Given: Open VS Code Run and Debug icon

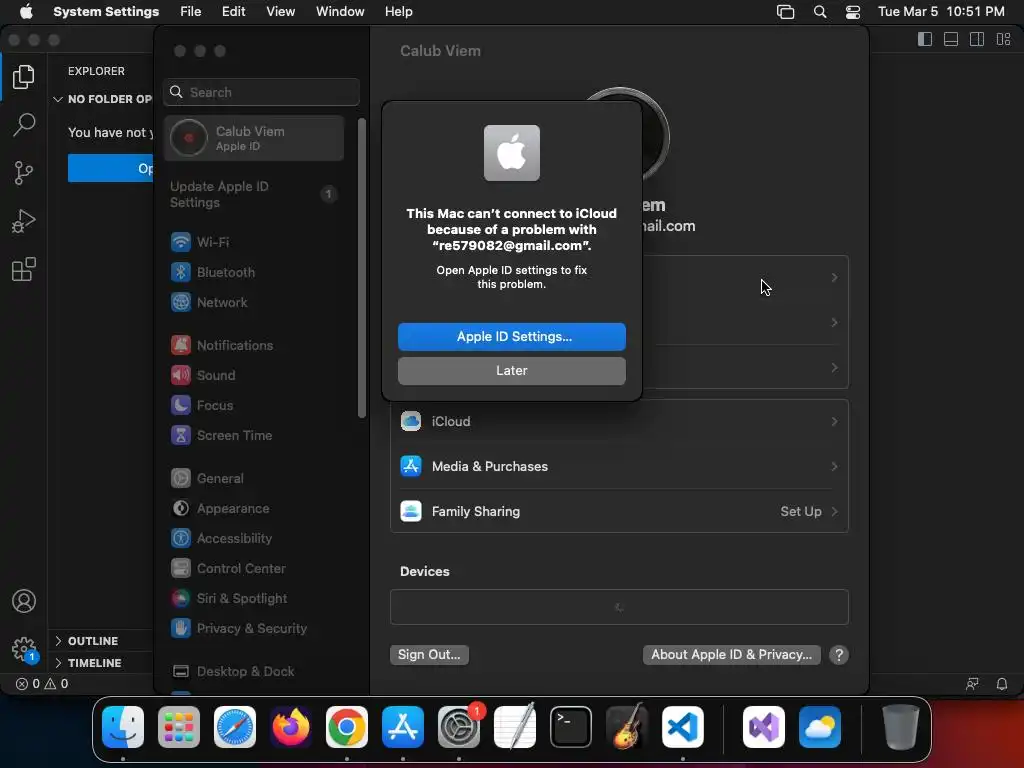Looking at the screenshot, I should pyautogui.click(x=24, y=221).
